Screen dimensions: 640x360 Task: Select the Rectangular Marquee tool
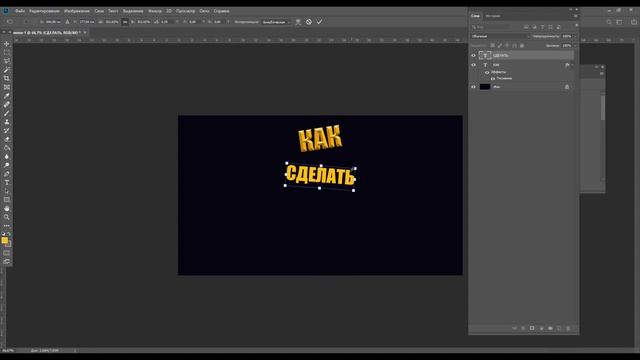pyautogui.click(x=7, y=52)
